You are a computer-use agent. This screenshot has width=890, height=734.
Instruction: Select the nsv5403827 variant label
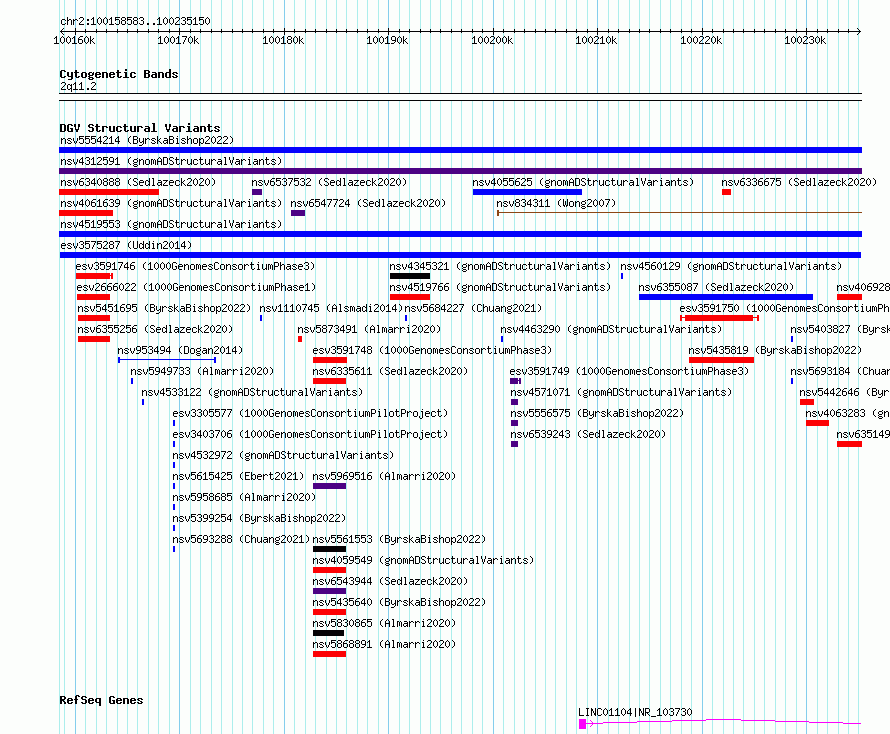tap(839, 329)
